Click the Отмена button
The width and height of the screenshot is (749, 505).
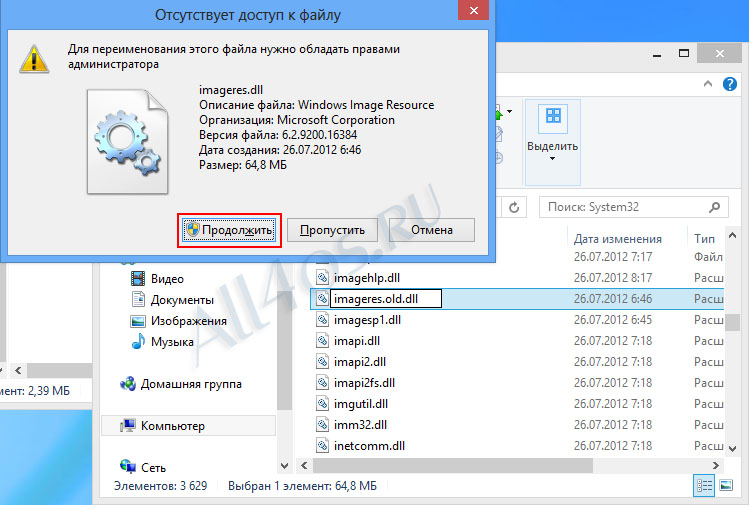point(432,230)
